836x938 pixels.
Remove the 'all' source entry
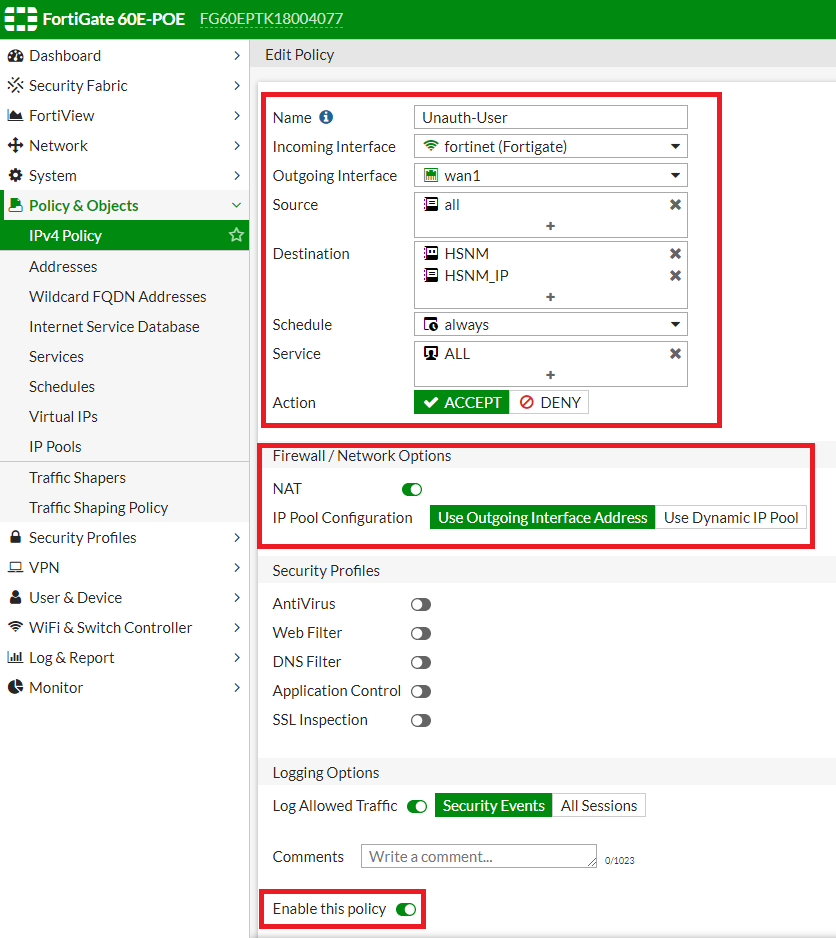pos(675,205)
